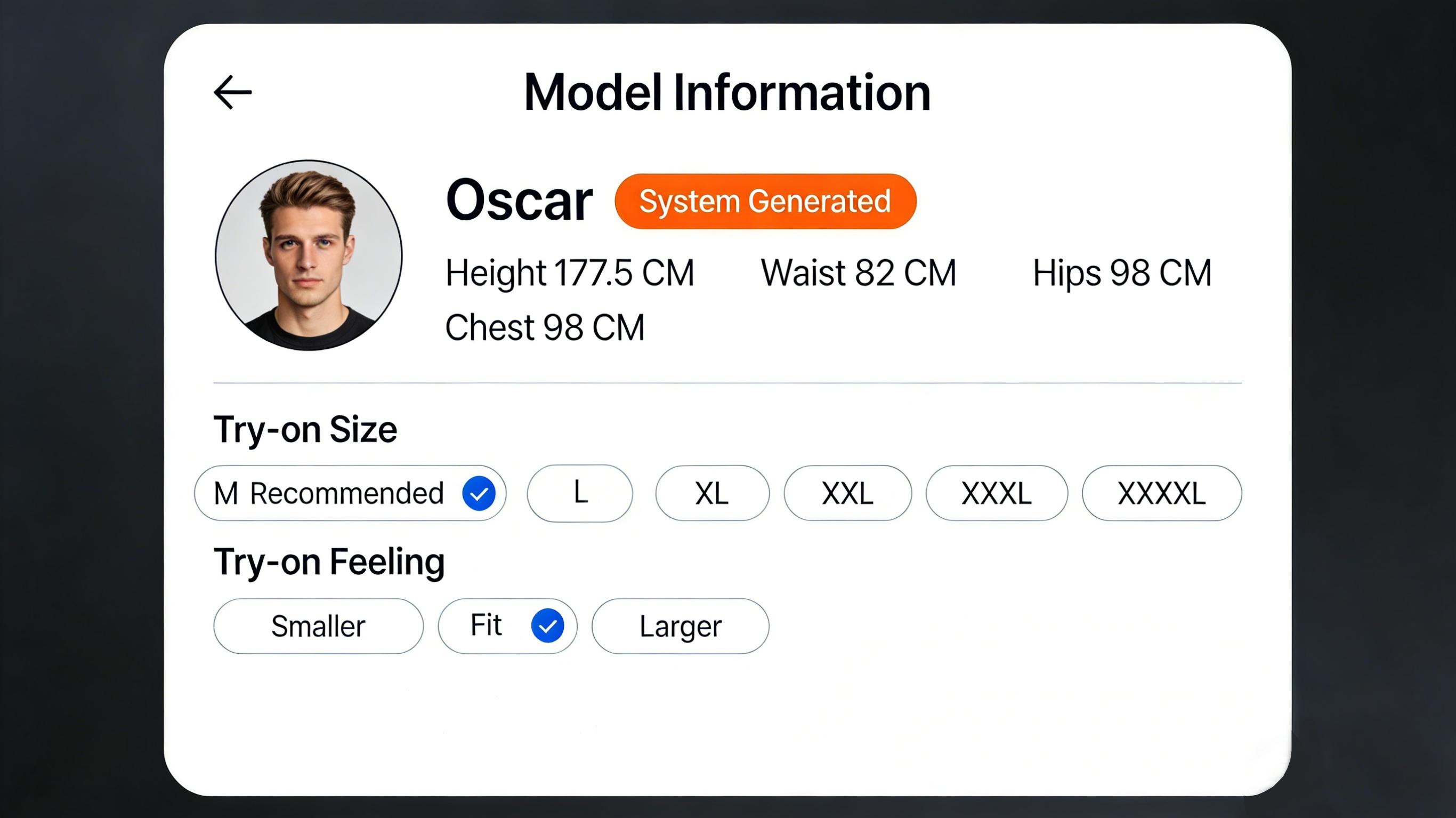The image size is (1456, 818).
Task: Set try-on feeling to Smaller
Action: (x=318, y=626)
